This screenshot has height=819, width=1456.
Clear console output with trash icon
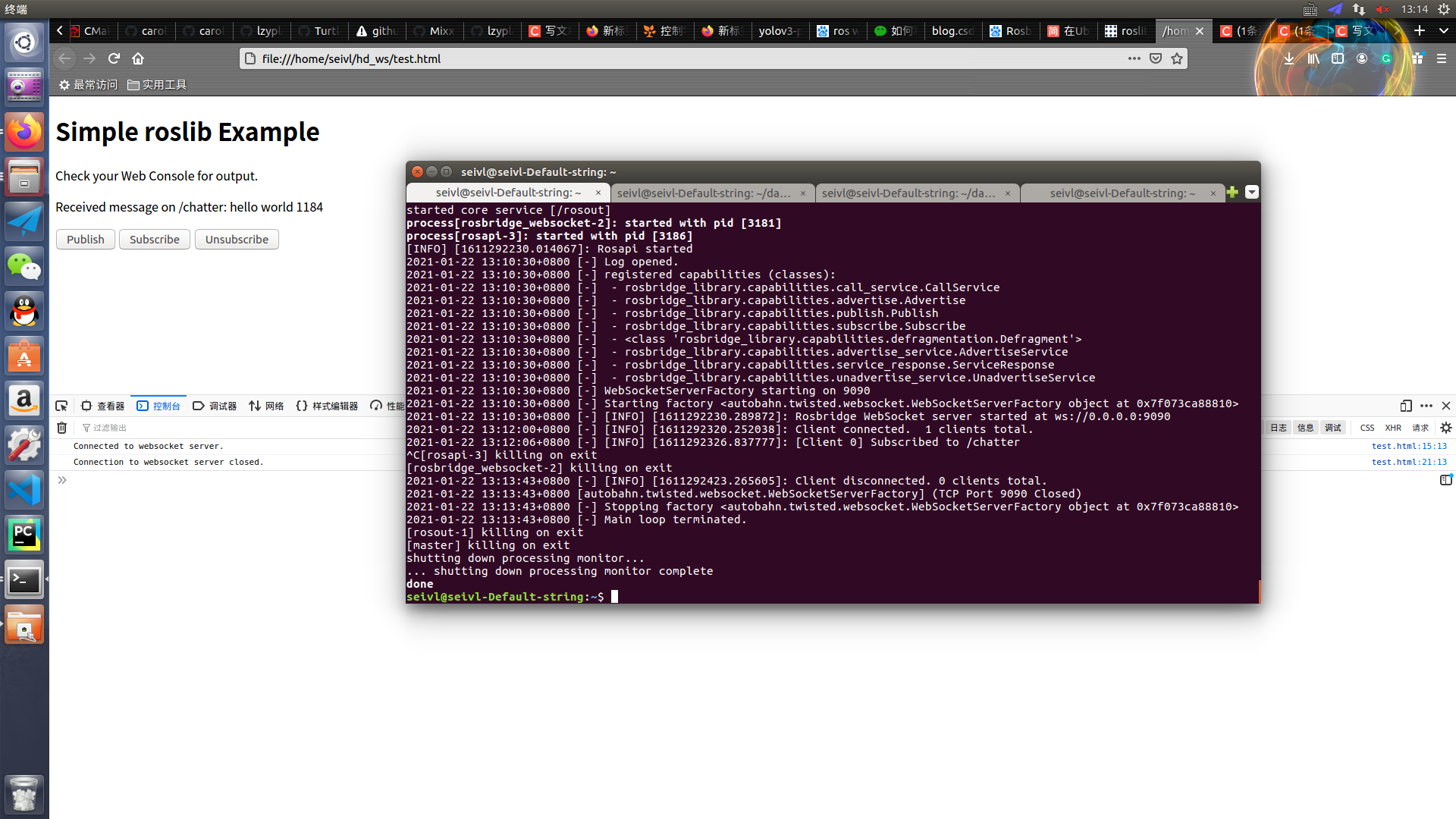61,428
